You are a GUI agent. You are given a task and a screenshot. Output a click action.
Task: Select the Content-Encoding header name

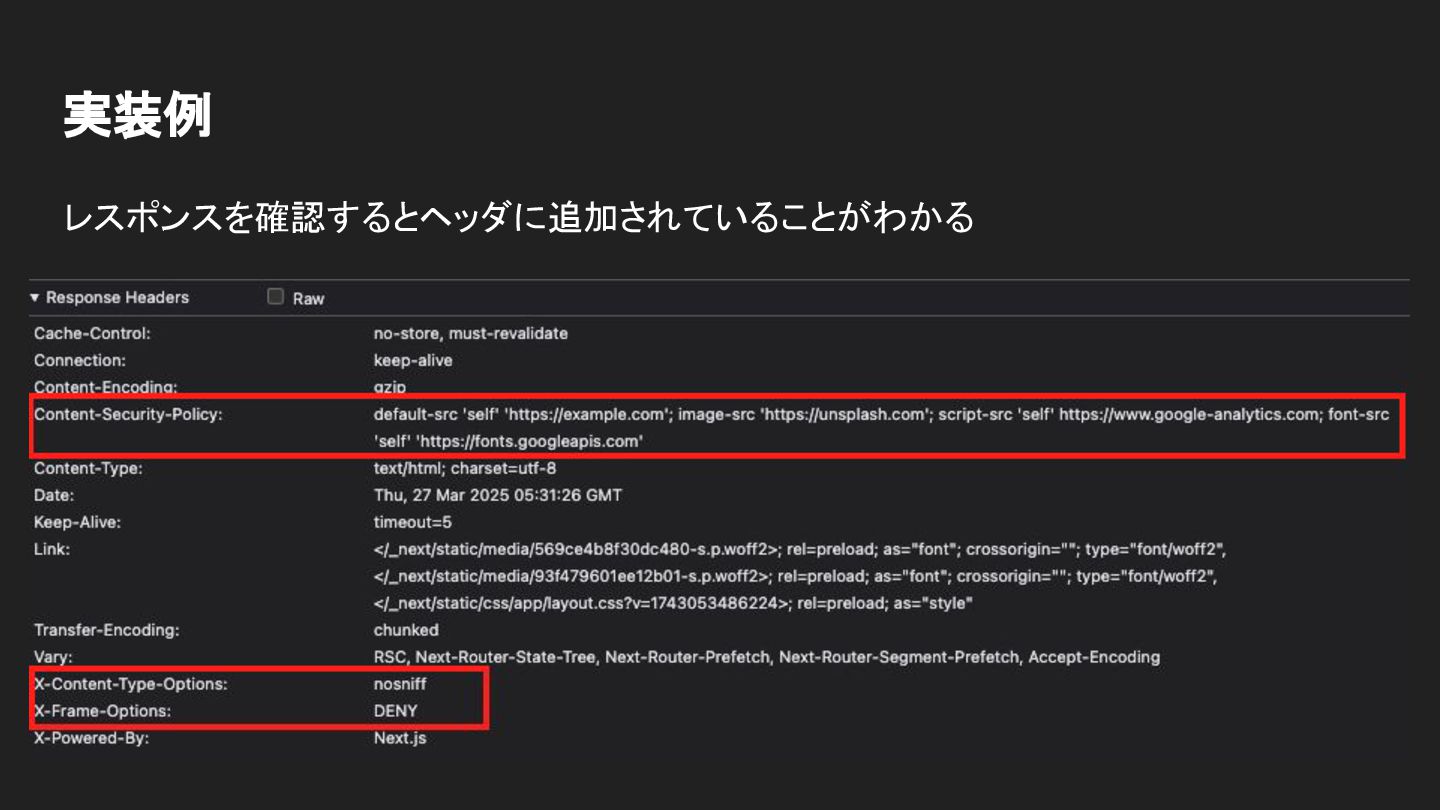pos(105,386)
